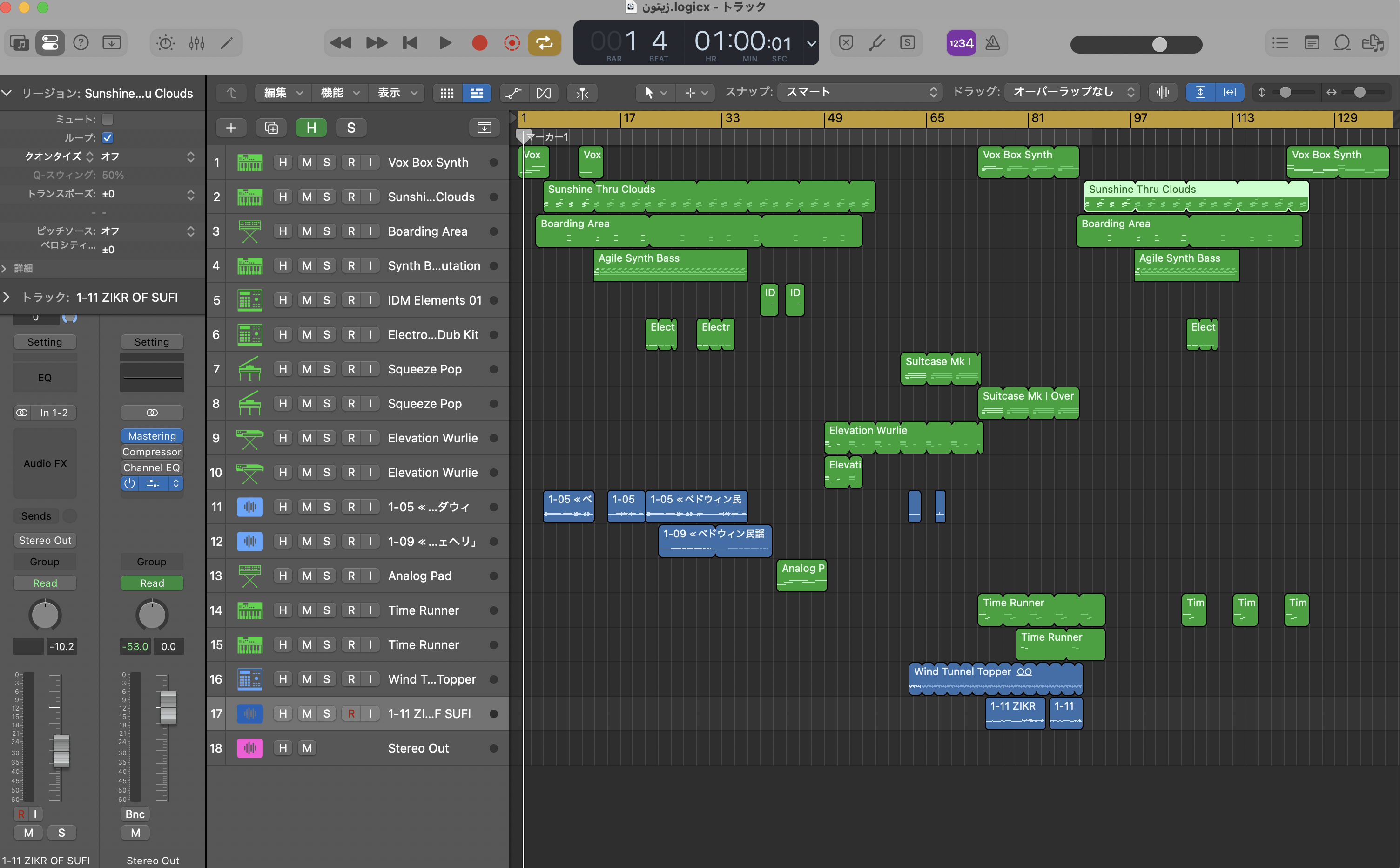
Task: Open the Loop Browser icon
Action: (x=1341, y=43)
